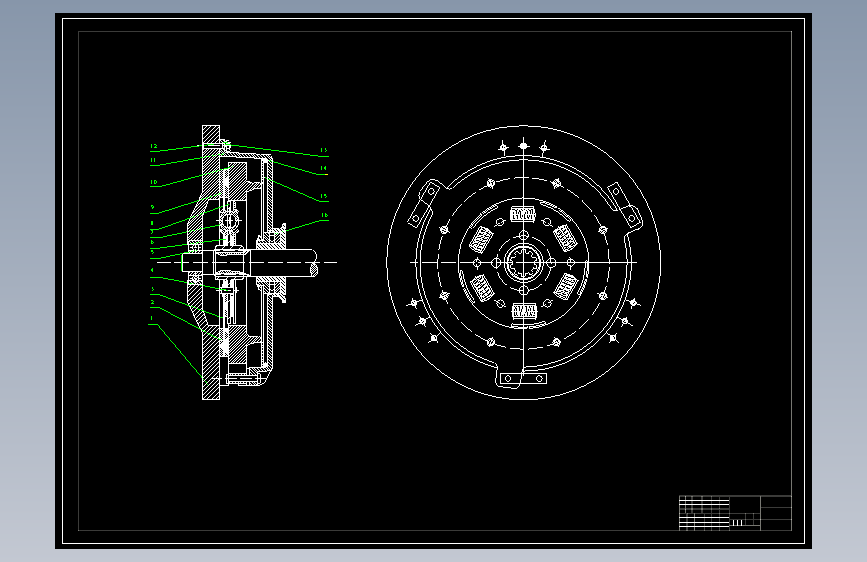Viewport: 867px width, 562px height.
Task: Select callout number 16 label
Action: pyautogui.click(x=324, y=216)
